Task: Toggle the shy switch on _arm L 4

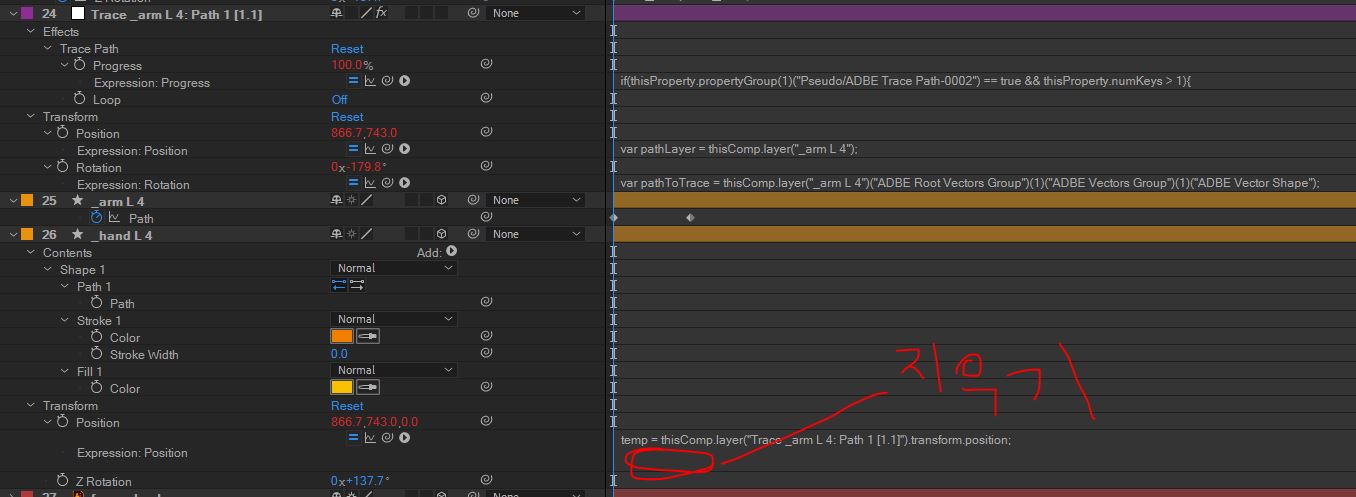Action: (337, 200)
